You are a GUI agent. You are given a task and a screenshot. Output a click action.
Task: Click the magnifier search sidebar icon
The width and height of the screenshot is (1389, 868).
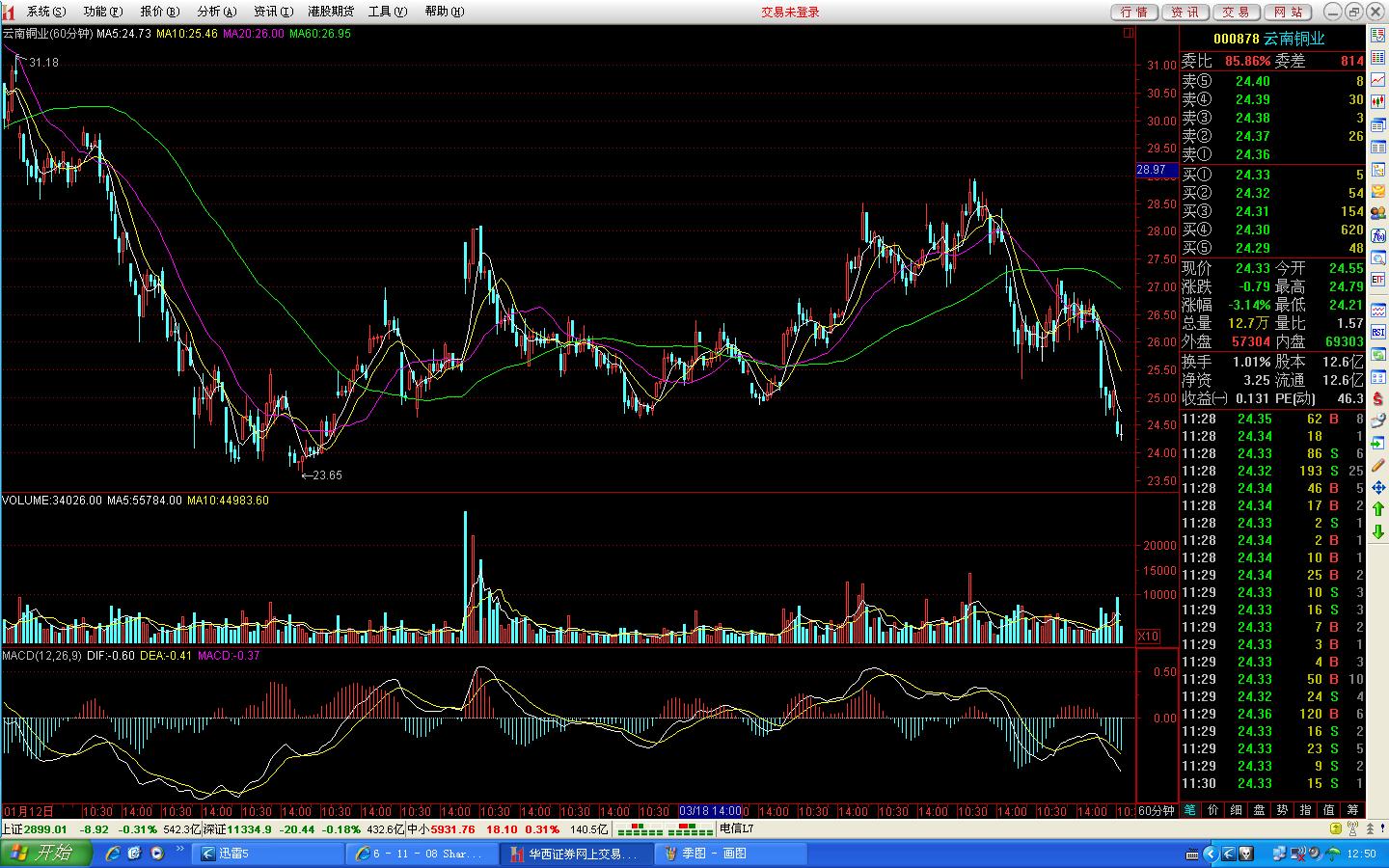tap(1377, 257)
